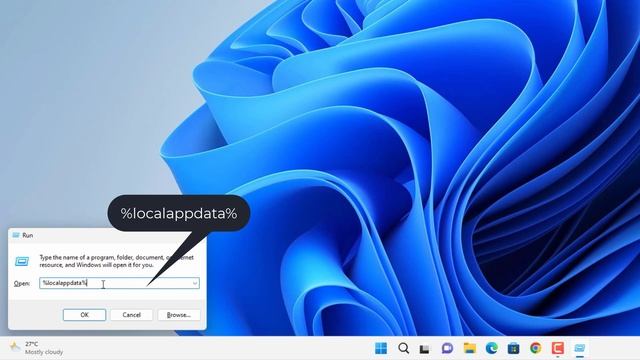Click the Run icon in the dialog title bar
The image size is (640, 360).
click(x=16, y=235)
